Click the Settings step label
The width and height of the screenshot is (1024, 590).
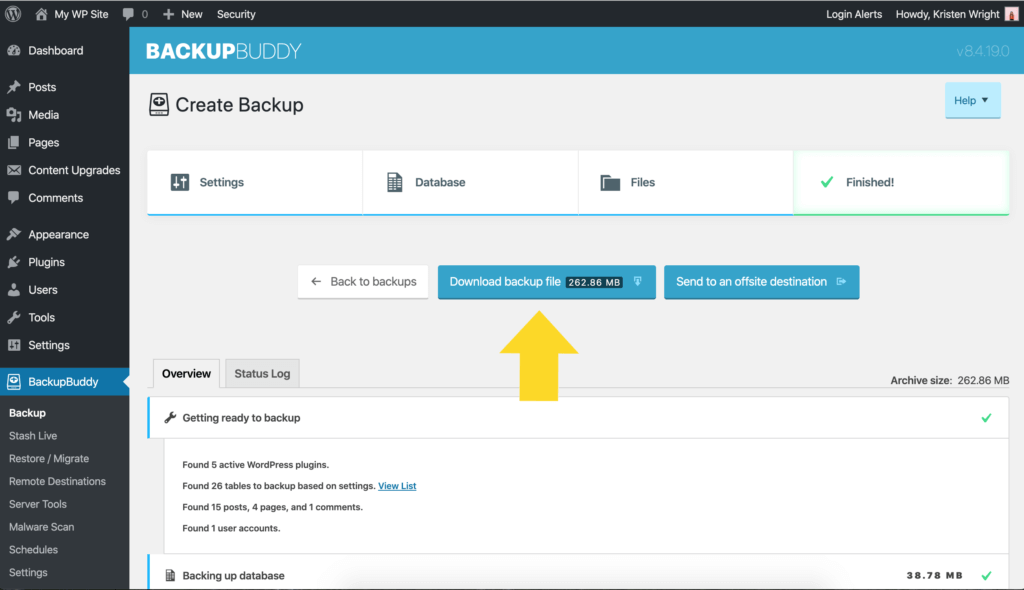pyautogui.click(x=221, y=182)
